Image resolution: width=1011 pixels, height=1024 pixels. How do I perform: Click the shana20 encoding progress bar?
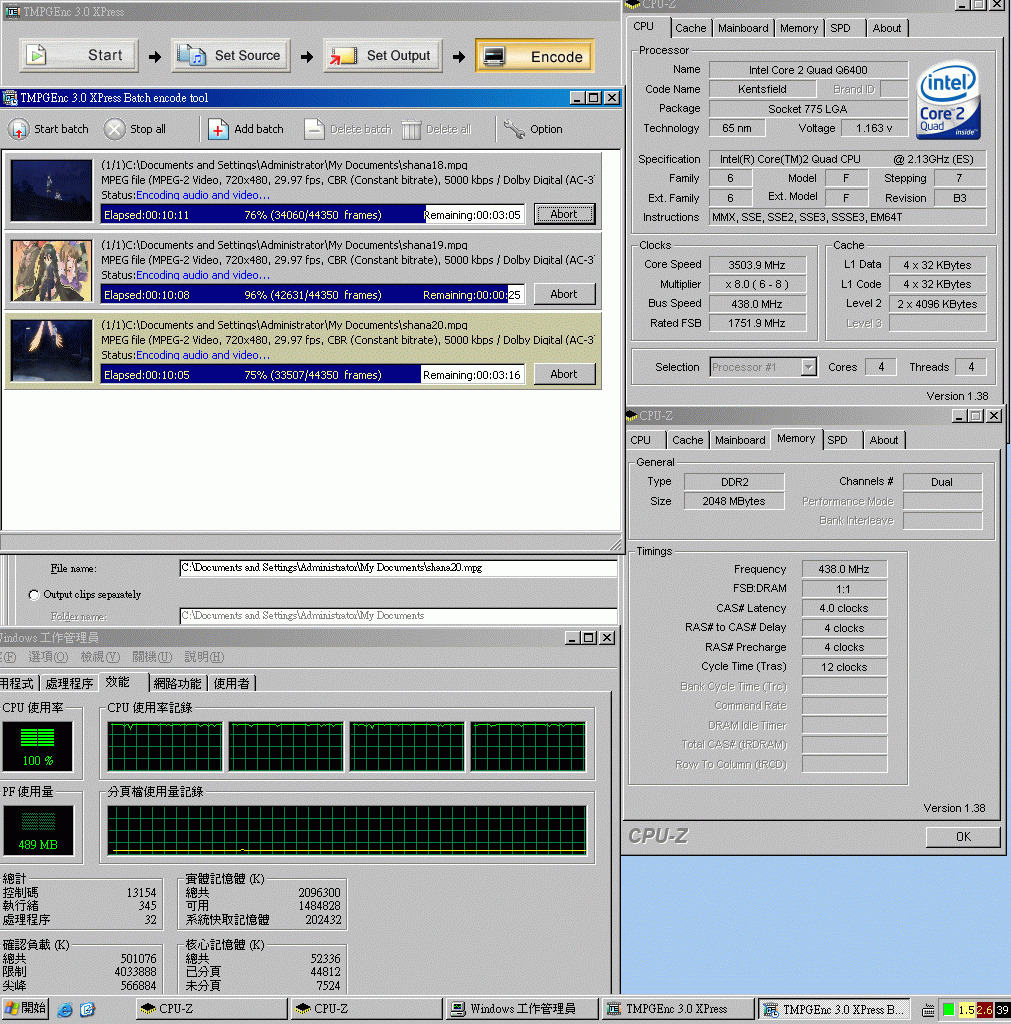[x=312, y=374]
